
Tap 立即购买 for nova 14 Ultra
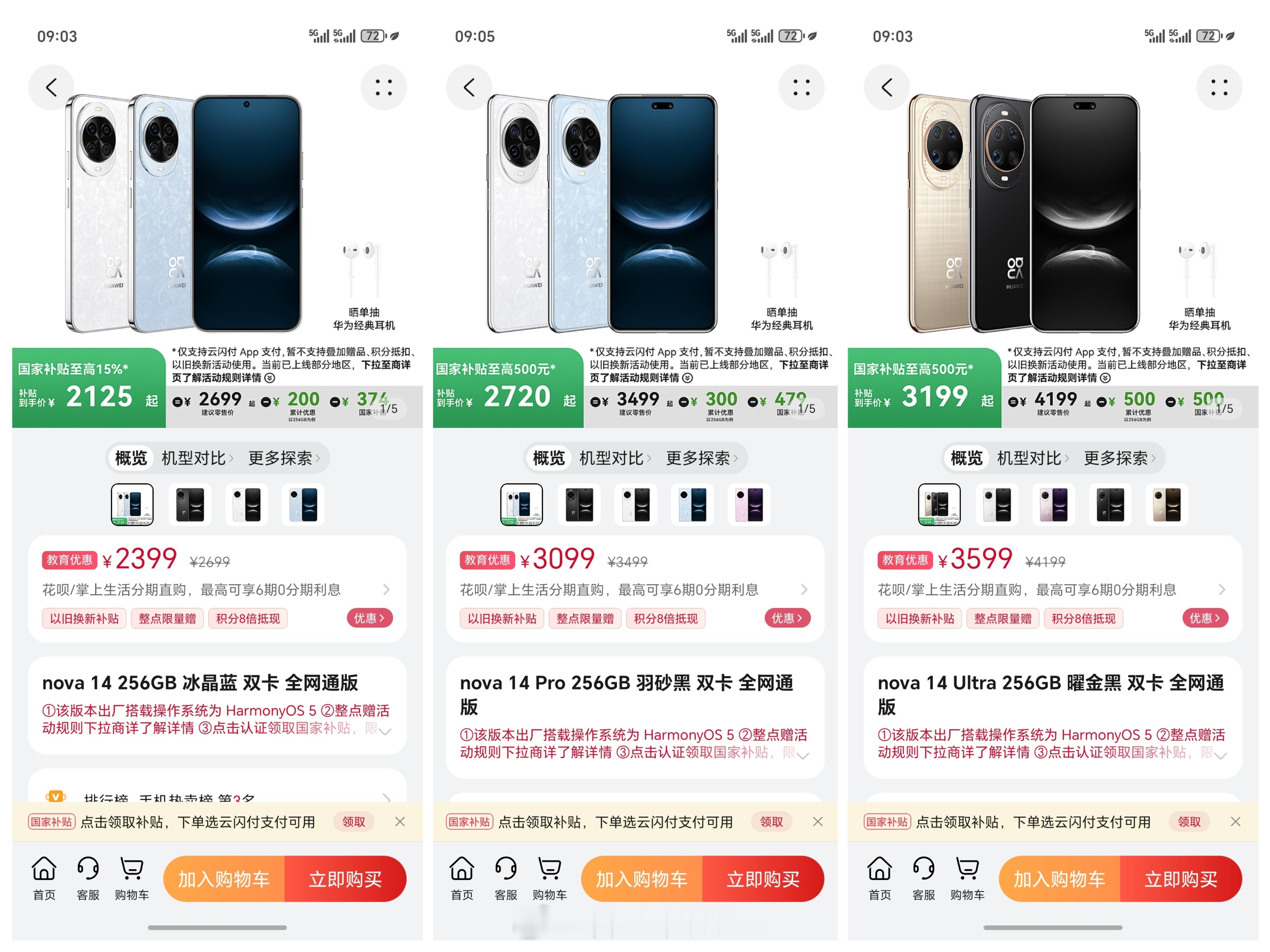point(1180,879)
